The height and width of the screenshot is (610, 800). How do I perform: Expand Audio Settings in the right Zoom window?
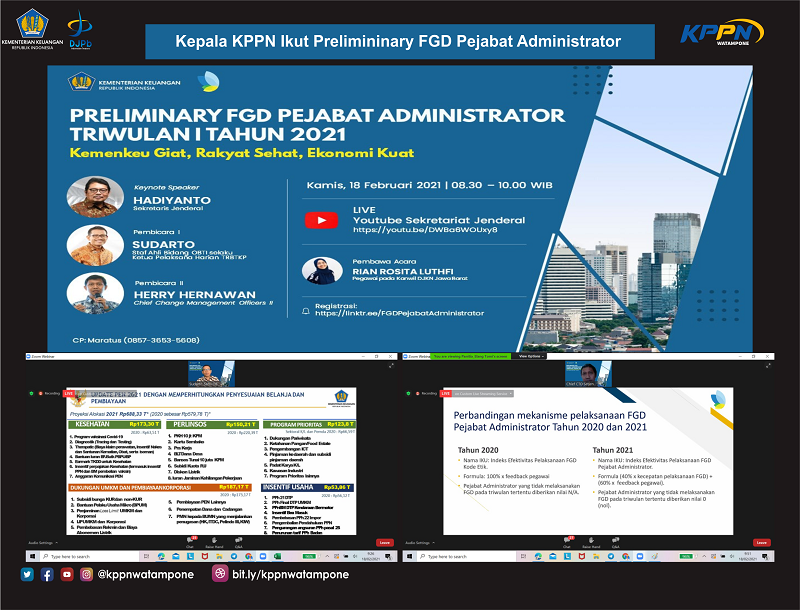point(420,543)
